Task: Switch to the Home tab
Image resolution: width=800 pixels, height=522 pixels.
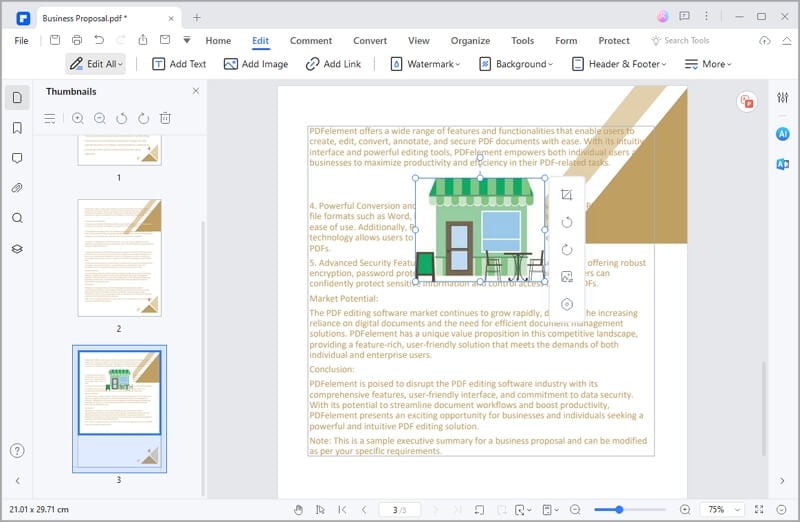Action: (218, 40)
